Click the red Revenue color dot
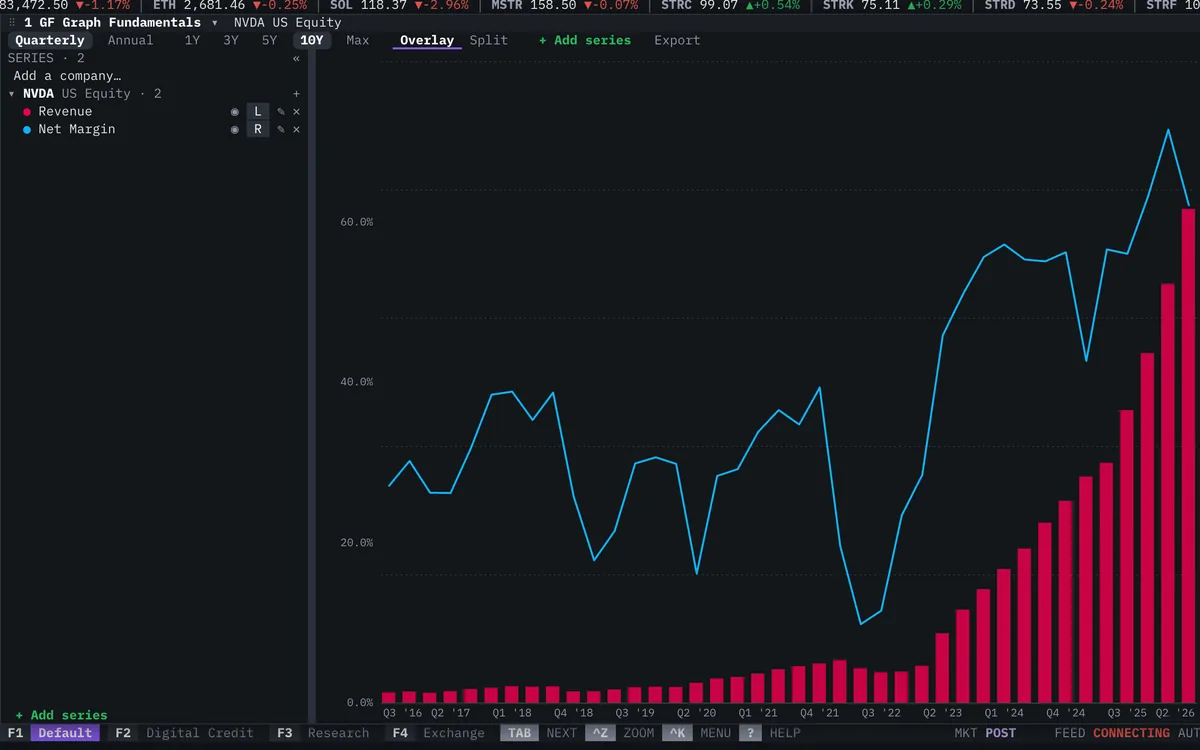This screenshot has width=1200, height=750. [x=27, y=112]
